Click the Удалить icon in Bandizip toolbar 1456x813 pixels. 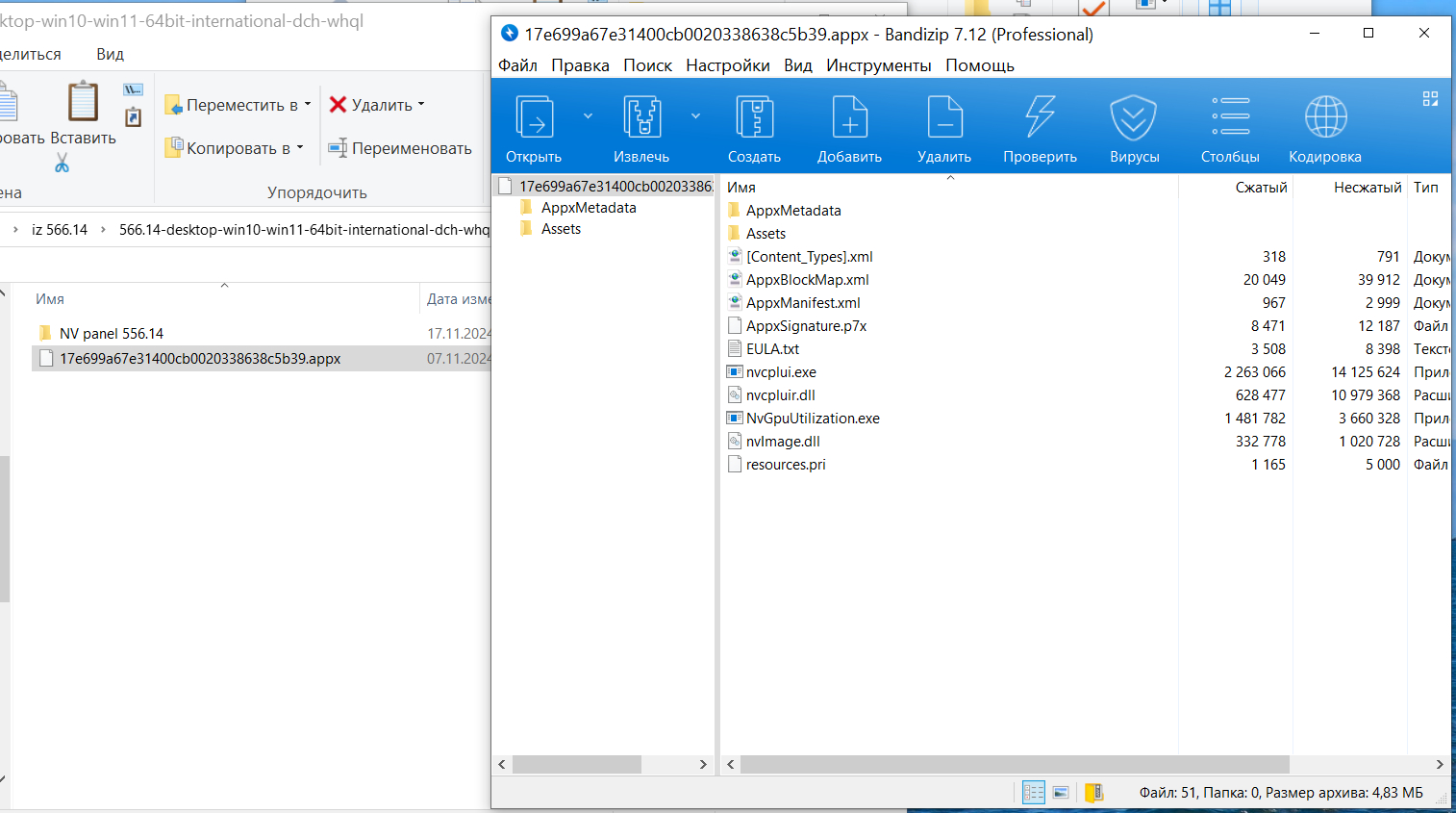[x=944, y=117]
